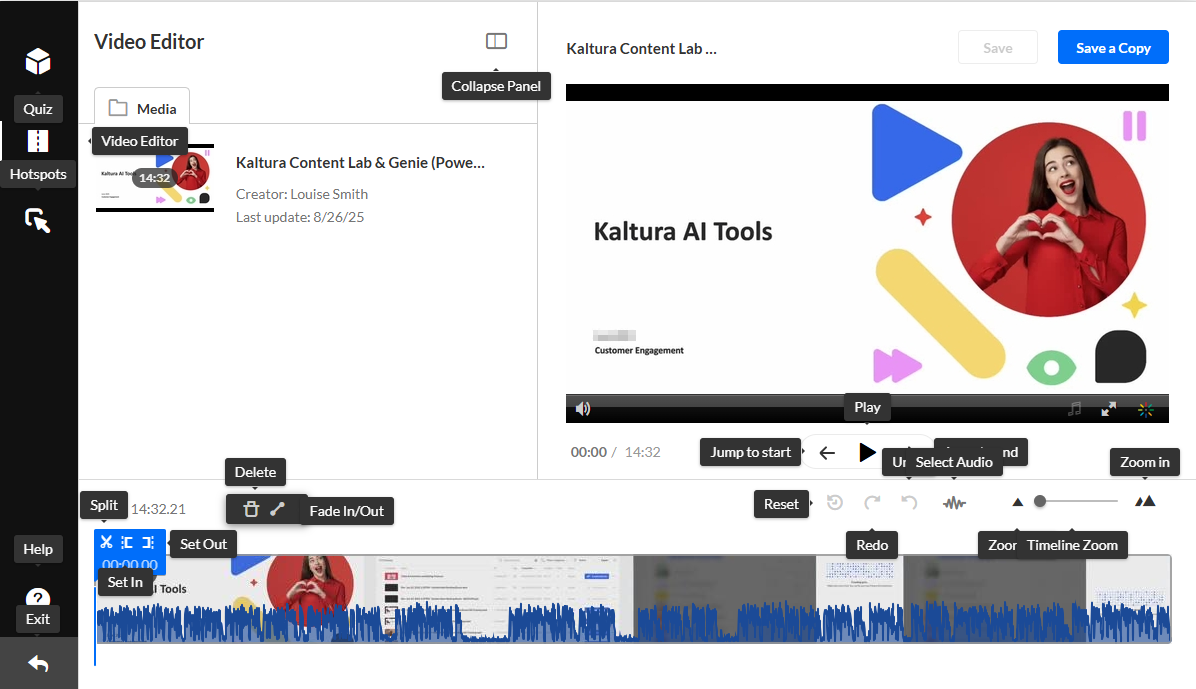Switch to the Media tab
Viewport: 1196px width, 689px height.
[142, 108]
